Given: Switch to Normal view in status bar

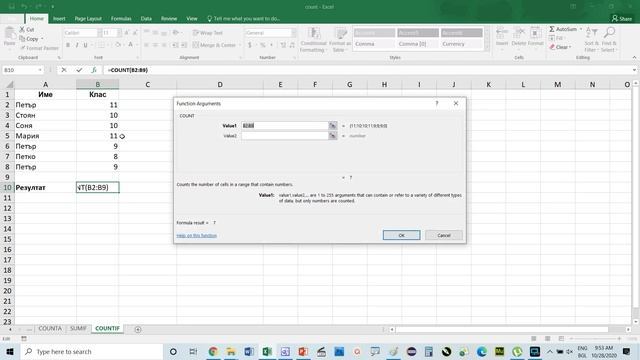Looking at the screenshot, I should [533, 339].
